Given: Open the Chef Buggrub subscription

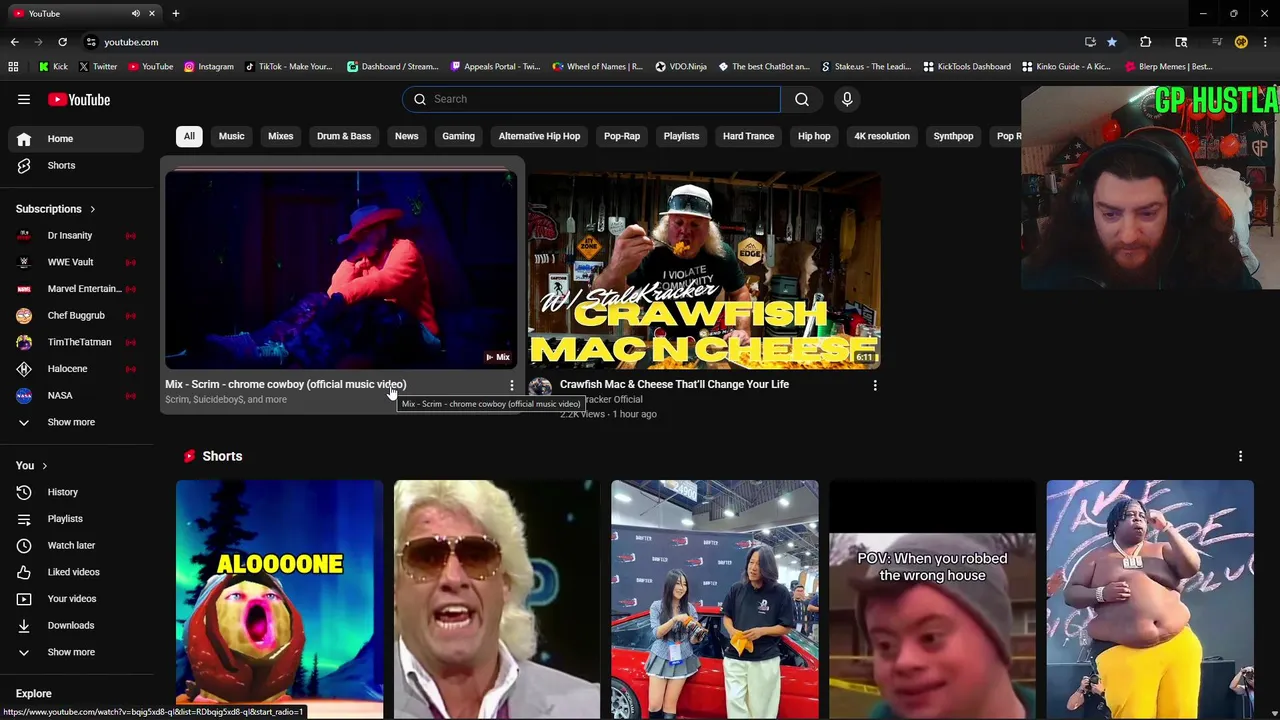Looking at the screenshot, I should coord(76,316).
